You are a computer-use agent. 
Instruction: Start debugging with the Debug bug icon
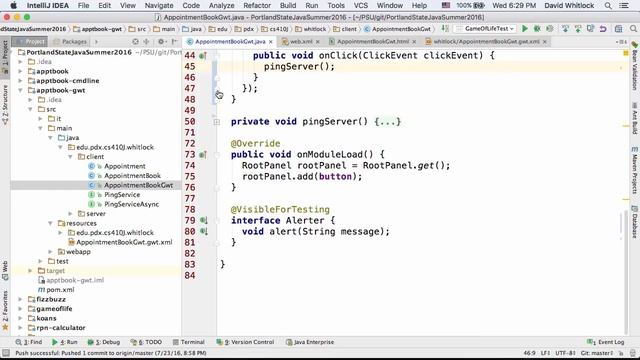pyautogui.click(x=537, y=29)
